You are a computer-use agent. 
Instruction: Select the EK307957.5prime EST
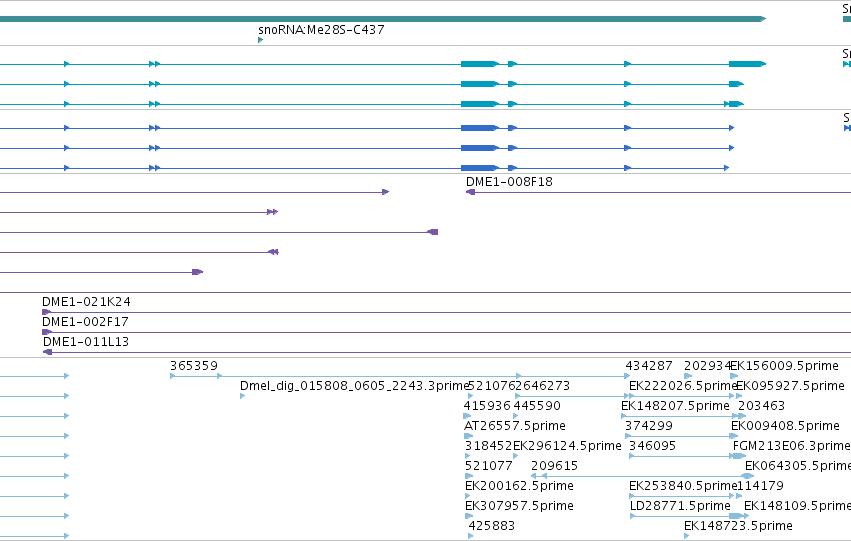click(x=519, y=506)
